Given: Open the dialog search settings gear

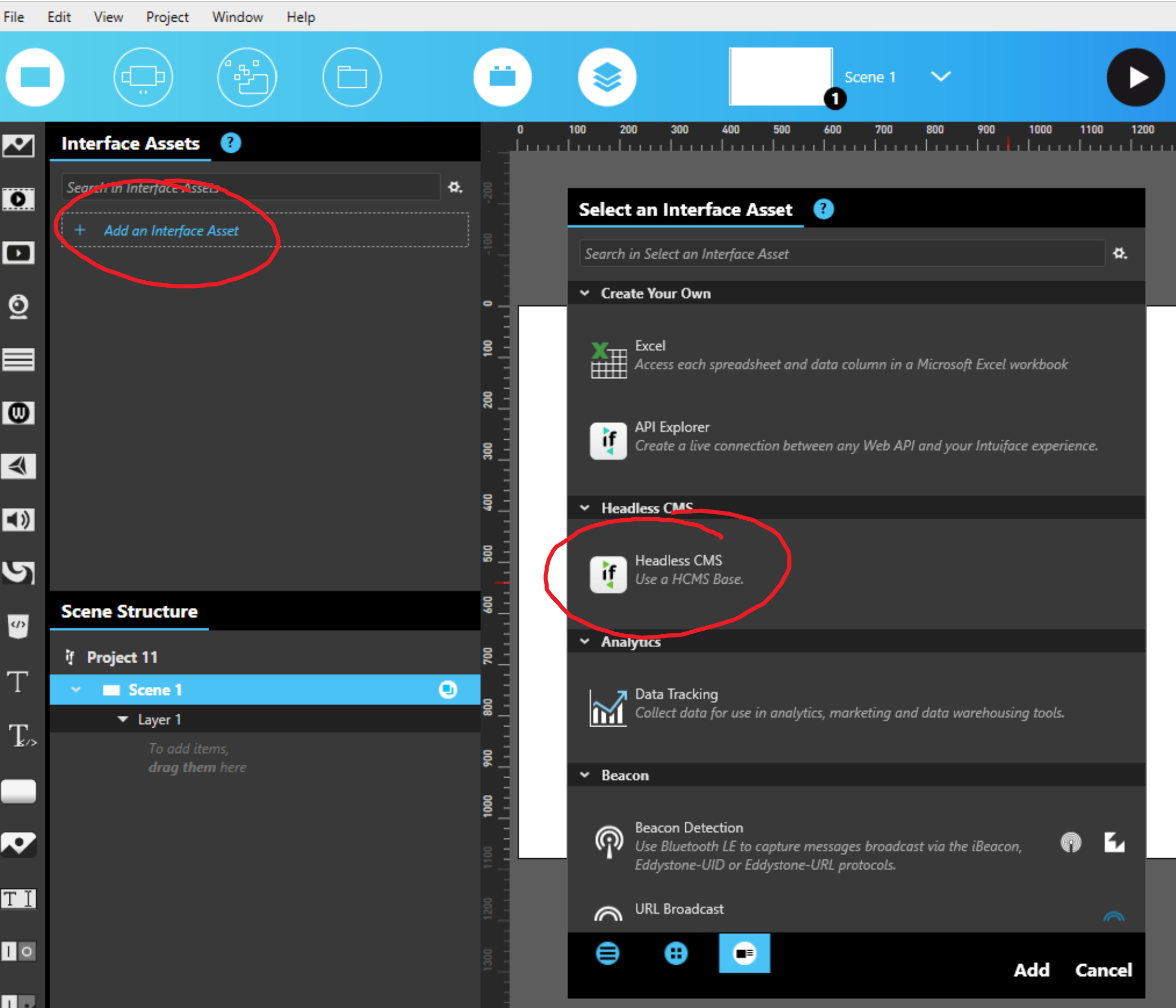Looking at the screenshot, I should [x=1120, y=253].
